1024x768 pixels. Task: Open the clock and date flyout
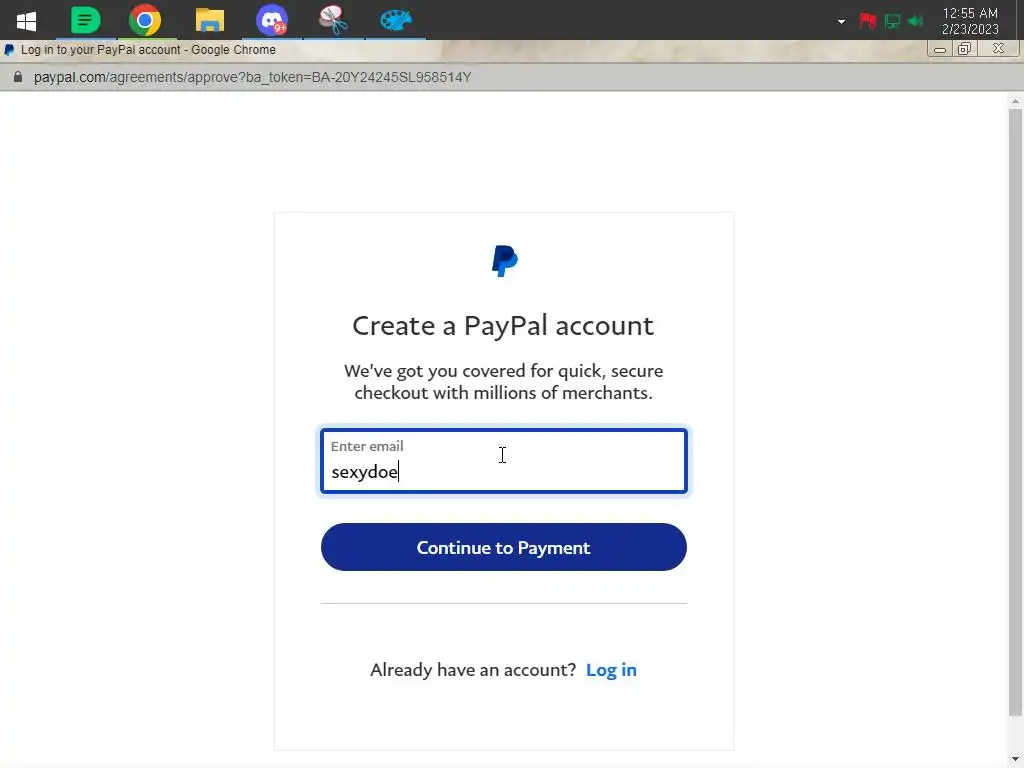coord(970,21)
